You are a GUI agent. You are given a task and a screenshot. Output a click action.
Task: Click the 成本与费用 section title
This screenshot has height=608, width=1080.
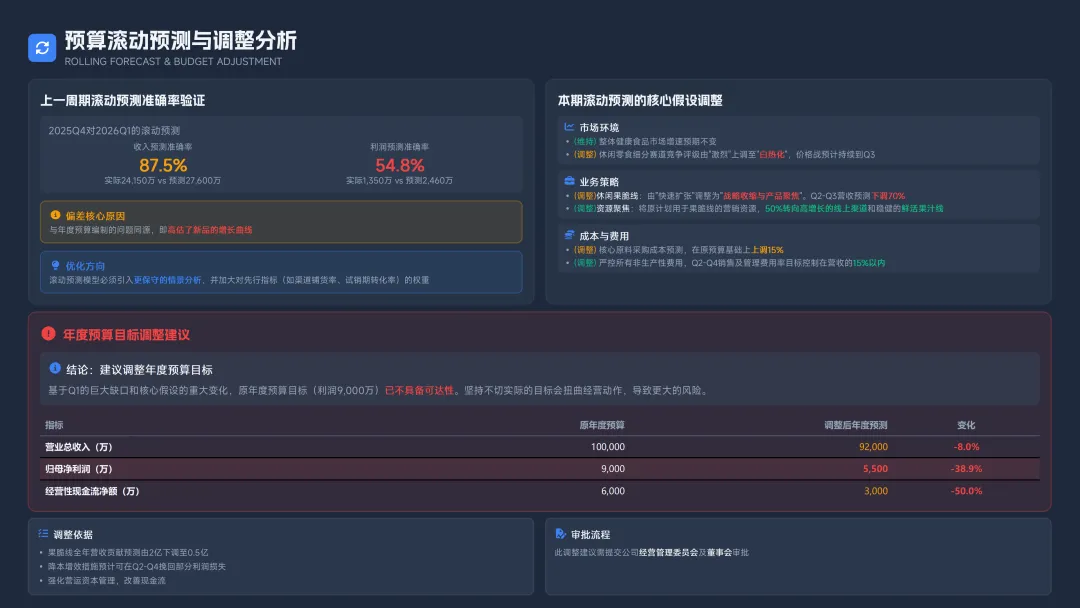pos(604,236)
